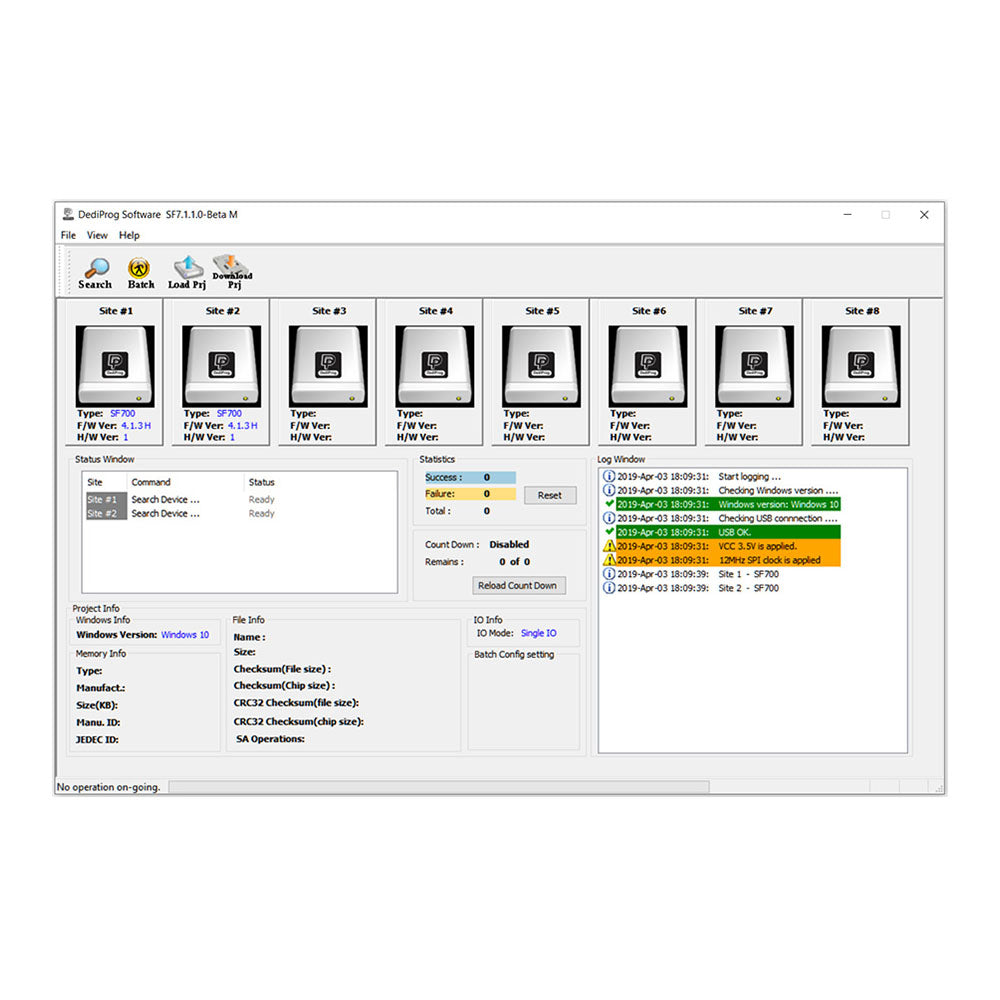This screenshot has width=1000, height=1000.
Task: Click the info icon beside Start logging entry
Action: (609, 476)
